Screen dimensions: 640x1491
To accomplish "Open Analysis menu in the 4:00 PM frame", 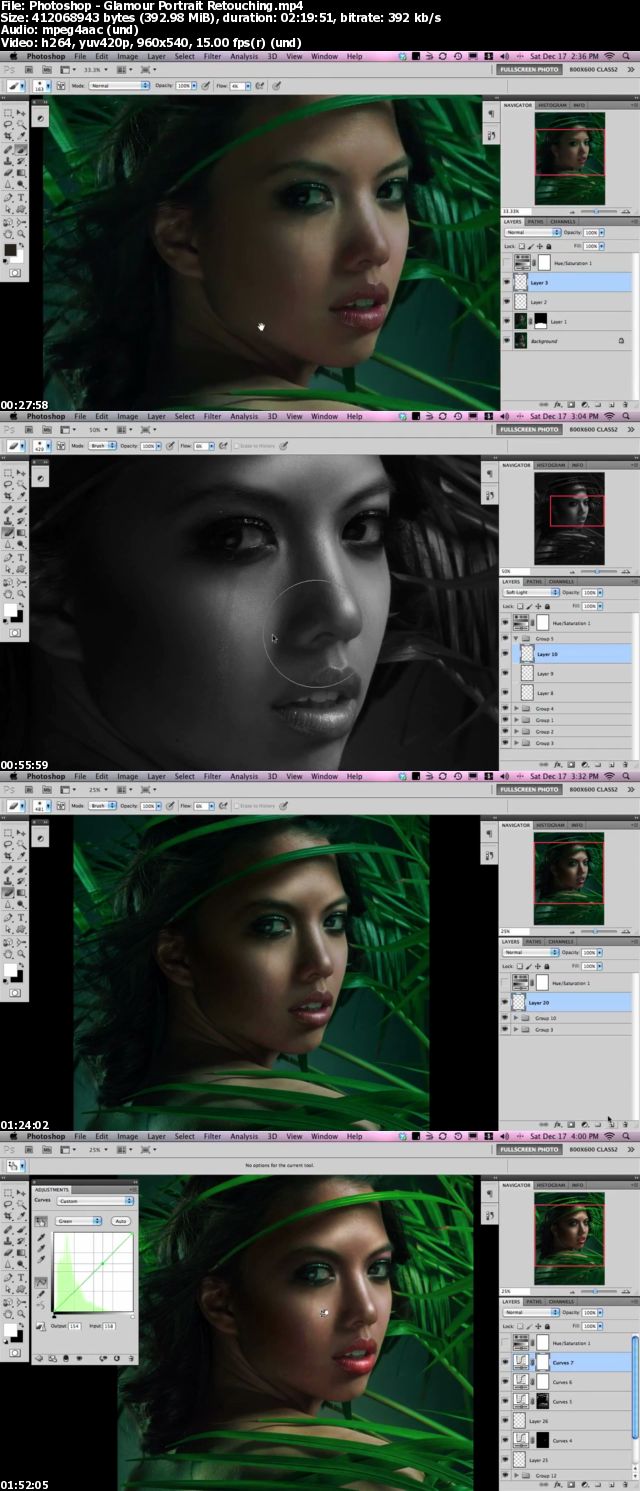I will pyautogui.click(x=244, y=1136).
